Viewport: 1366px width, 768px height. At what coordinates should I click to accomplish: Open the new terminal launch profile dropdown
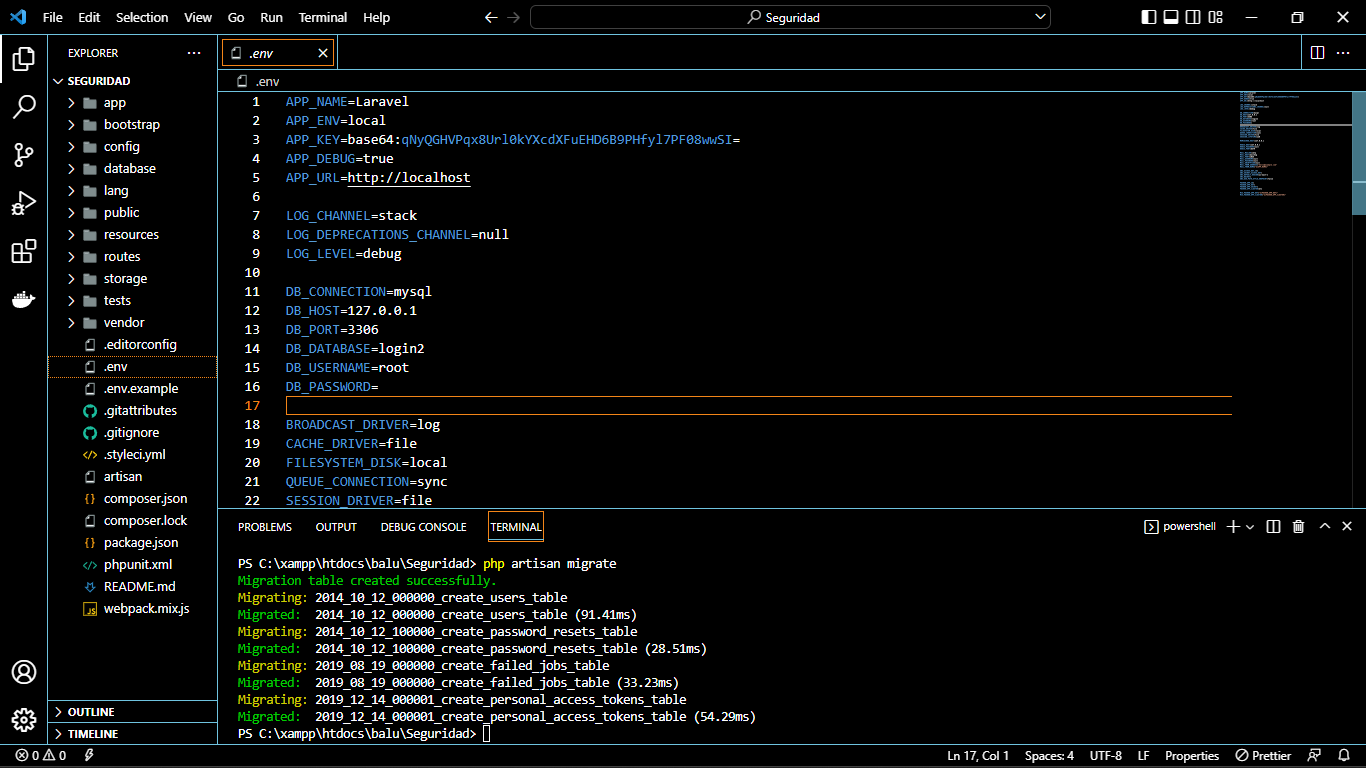point(1249,527)
